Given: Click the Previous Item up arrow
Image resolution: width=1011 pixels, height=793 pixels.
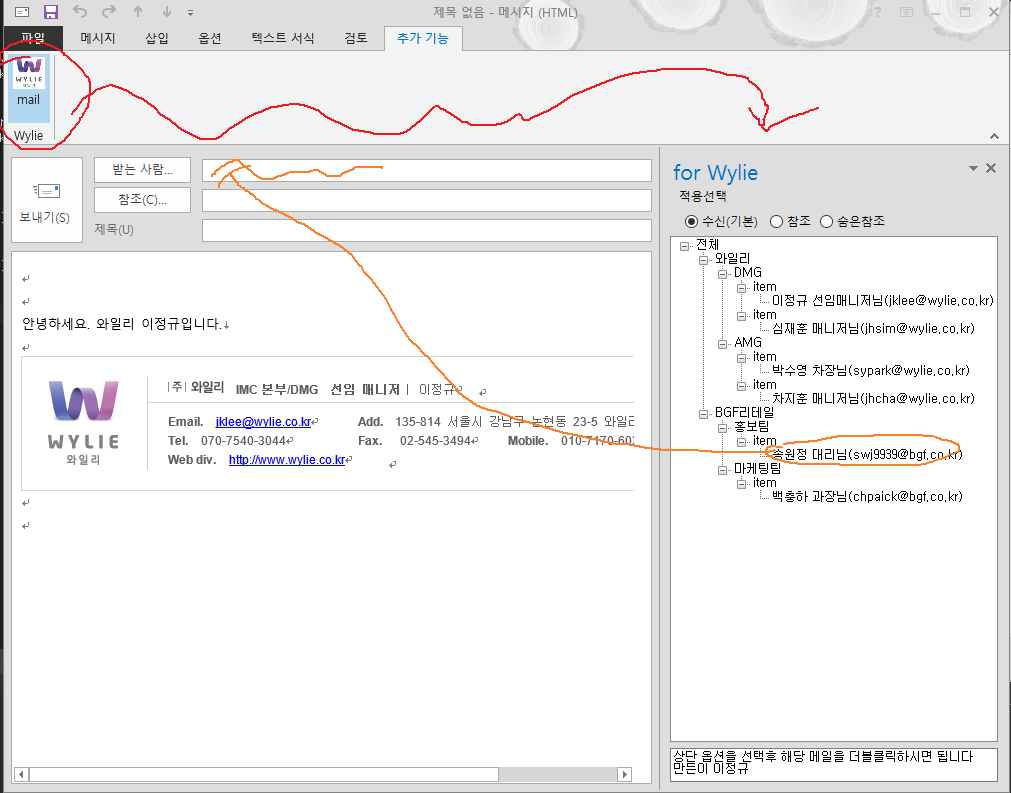Looking at the screenshot, I should [x=138, y=12].
